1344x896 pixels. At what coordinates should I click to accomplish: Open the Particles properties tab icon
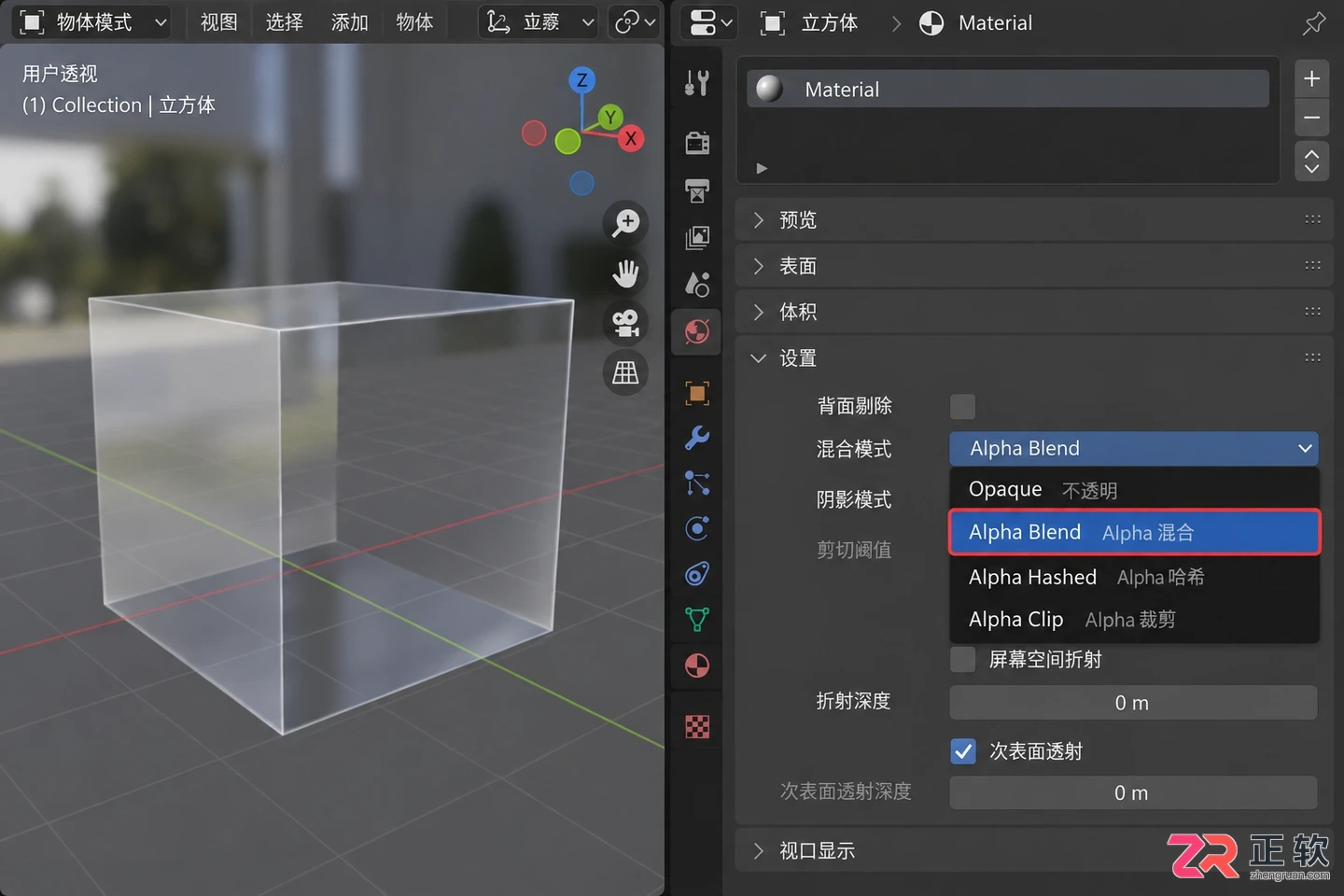(697, 483)
